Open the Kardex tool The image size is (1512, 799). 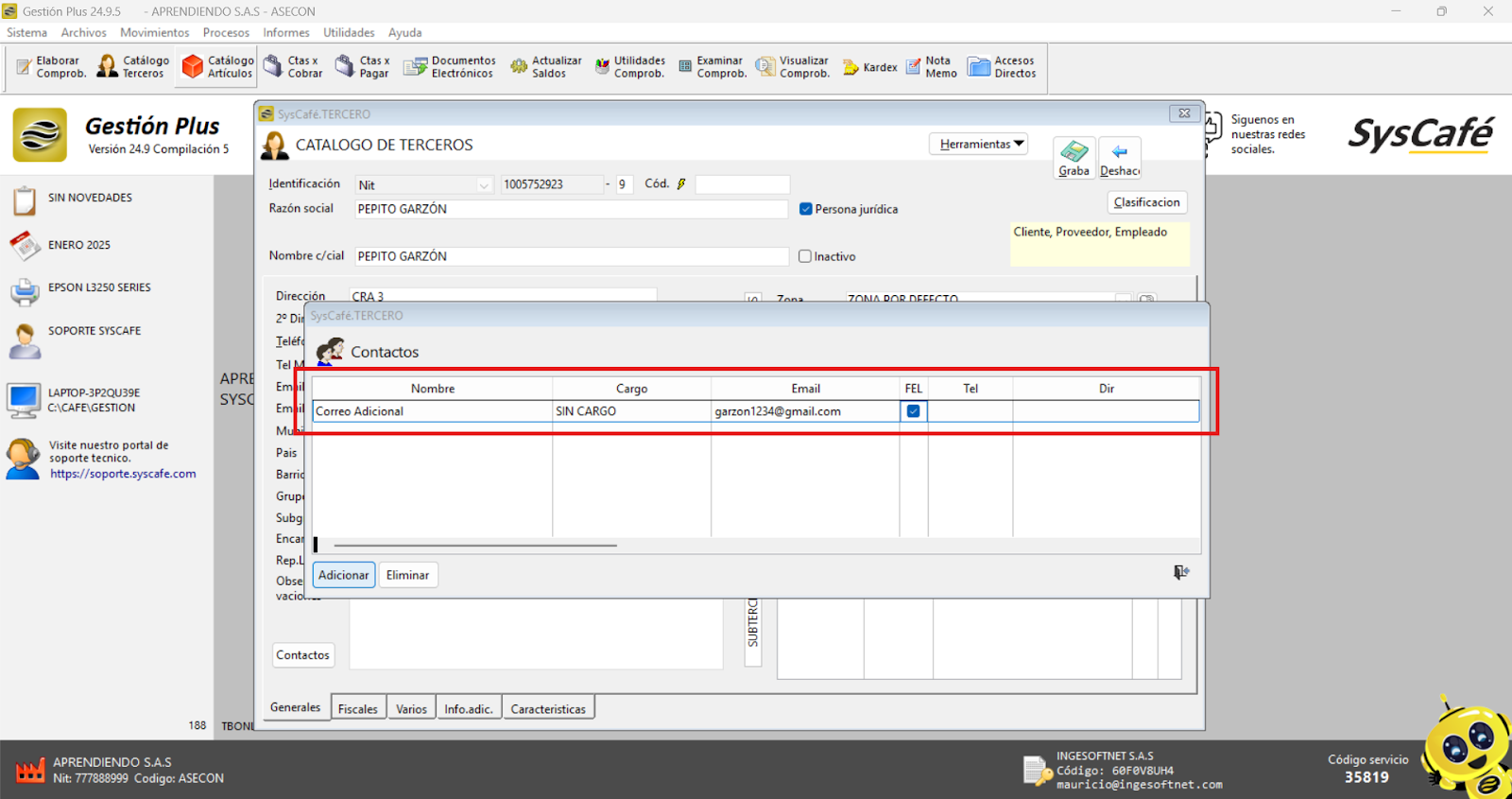coord(869,67)
